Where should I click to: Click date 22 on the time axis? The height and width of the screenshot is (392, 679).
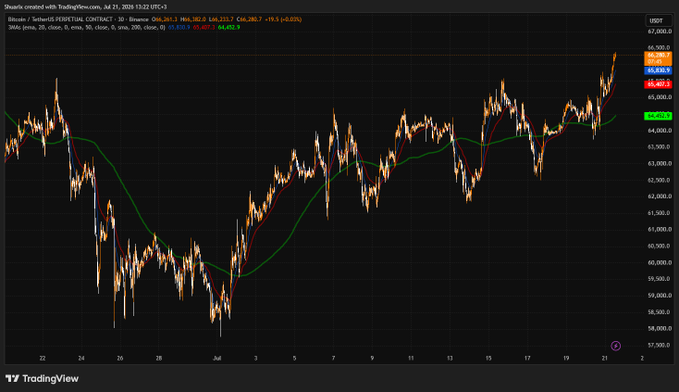(42, 358)
